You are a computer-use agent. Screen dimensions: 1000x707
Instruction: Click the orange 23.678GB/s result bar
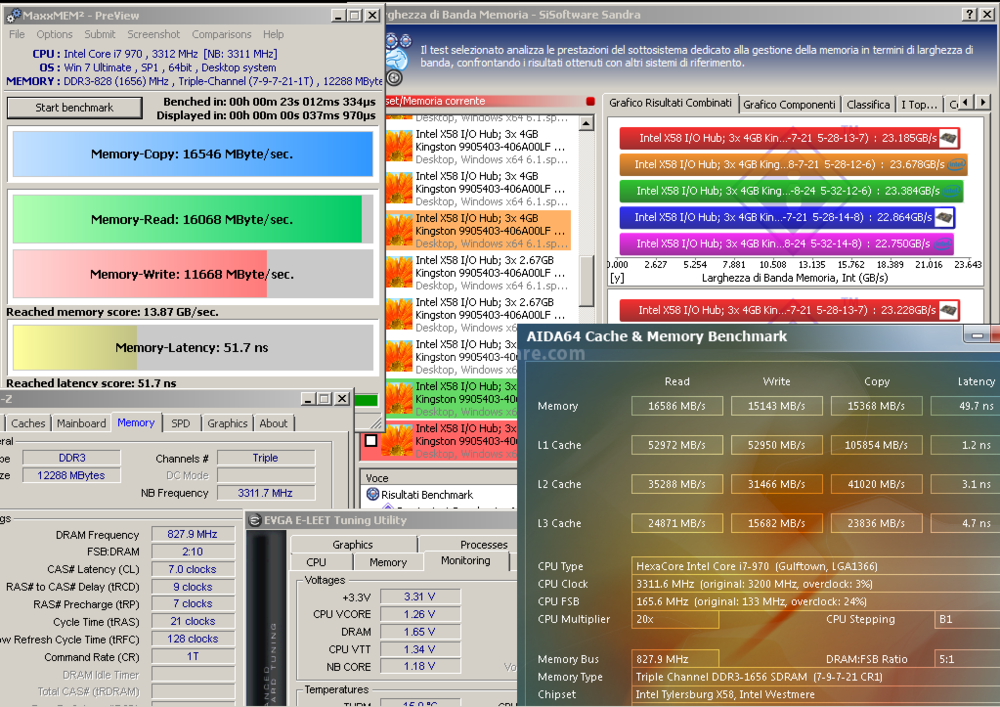tap(793, 164)
